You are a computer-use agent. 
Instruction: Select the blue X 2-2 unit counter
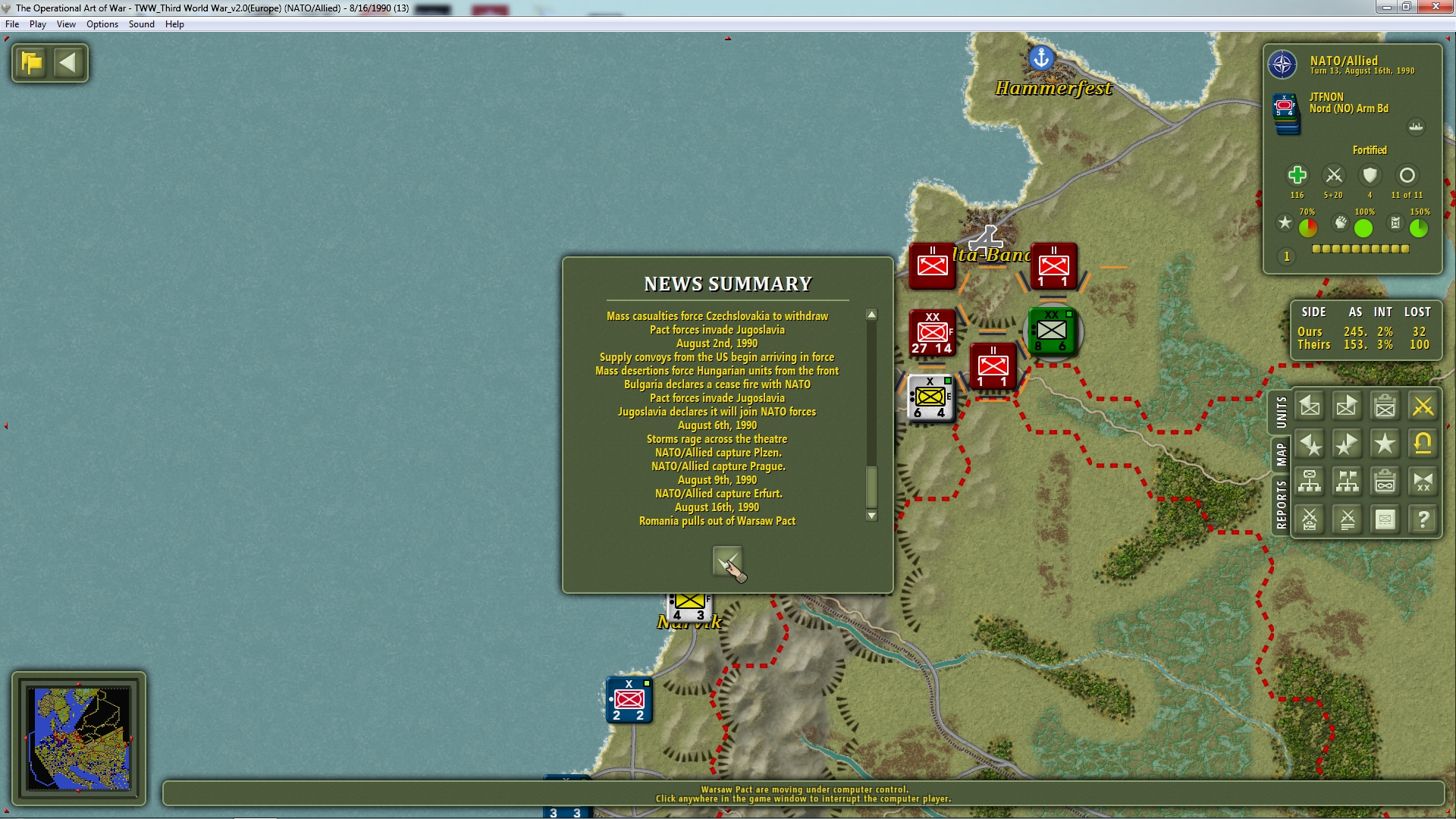[629, 699]
